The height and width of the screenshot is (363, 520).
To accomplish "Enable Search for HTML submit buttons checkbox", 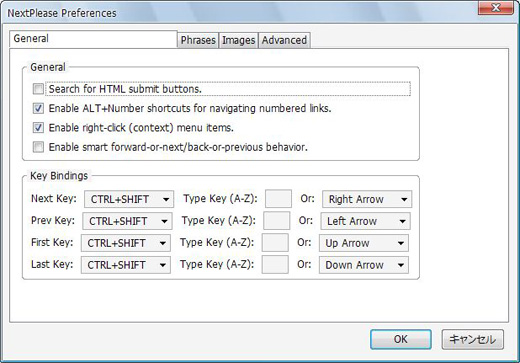I will point(38,89).
